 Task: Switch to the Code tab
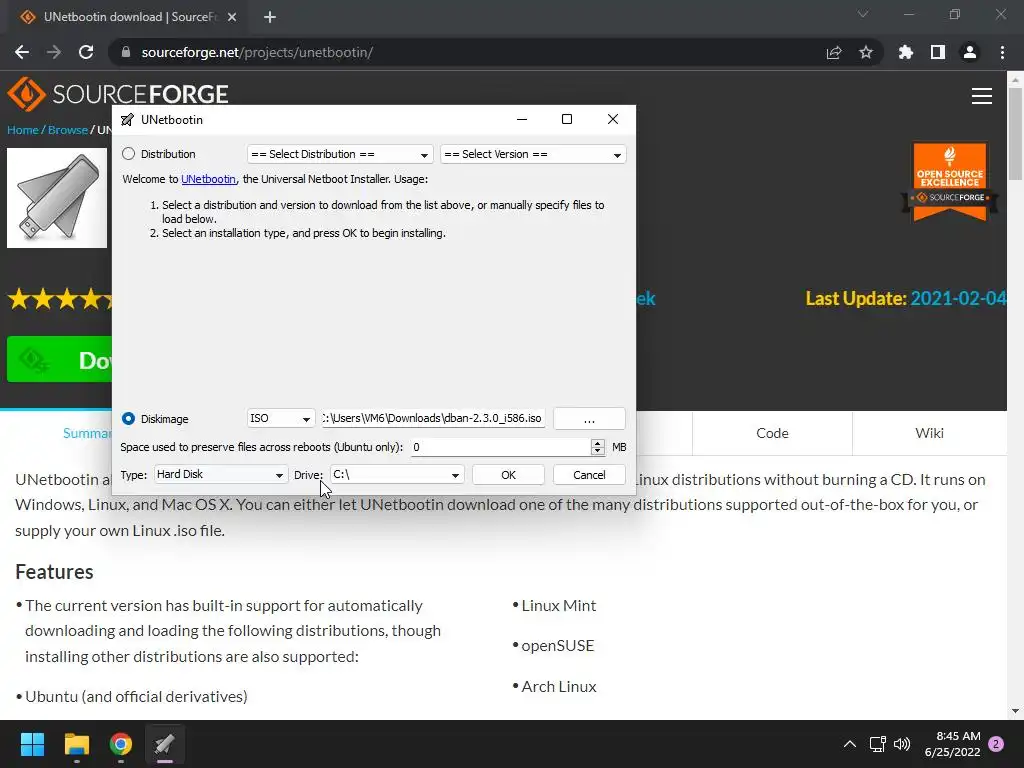click(x=772, y=433)
